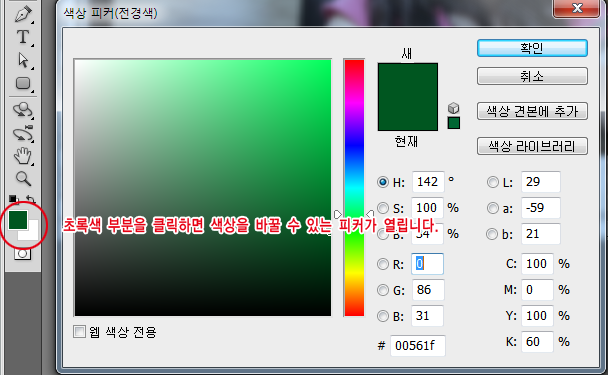The image size is (608, 375).
Task: Select the Type tool
Action: (x=23, y=37)
